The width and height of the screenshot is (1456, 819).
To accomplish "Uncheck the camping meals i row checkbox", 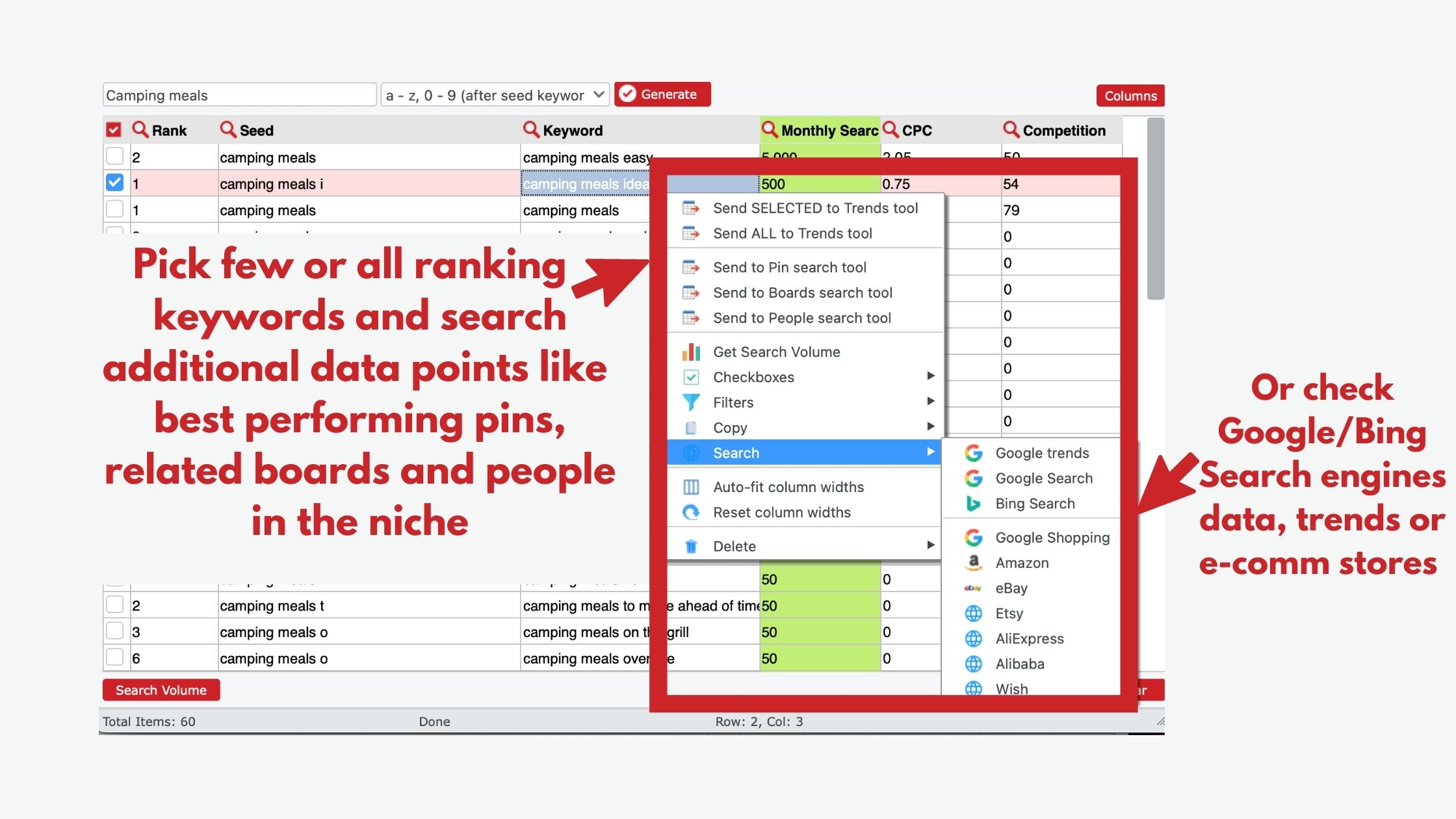I will 114,183.
